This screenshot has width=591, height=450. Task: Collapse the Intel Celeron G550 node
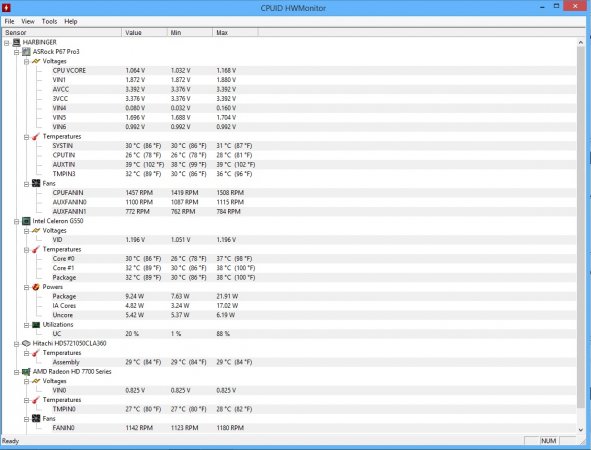(x=17, y=222)
